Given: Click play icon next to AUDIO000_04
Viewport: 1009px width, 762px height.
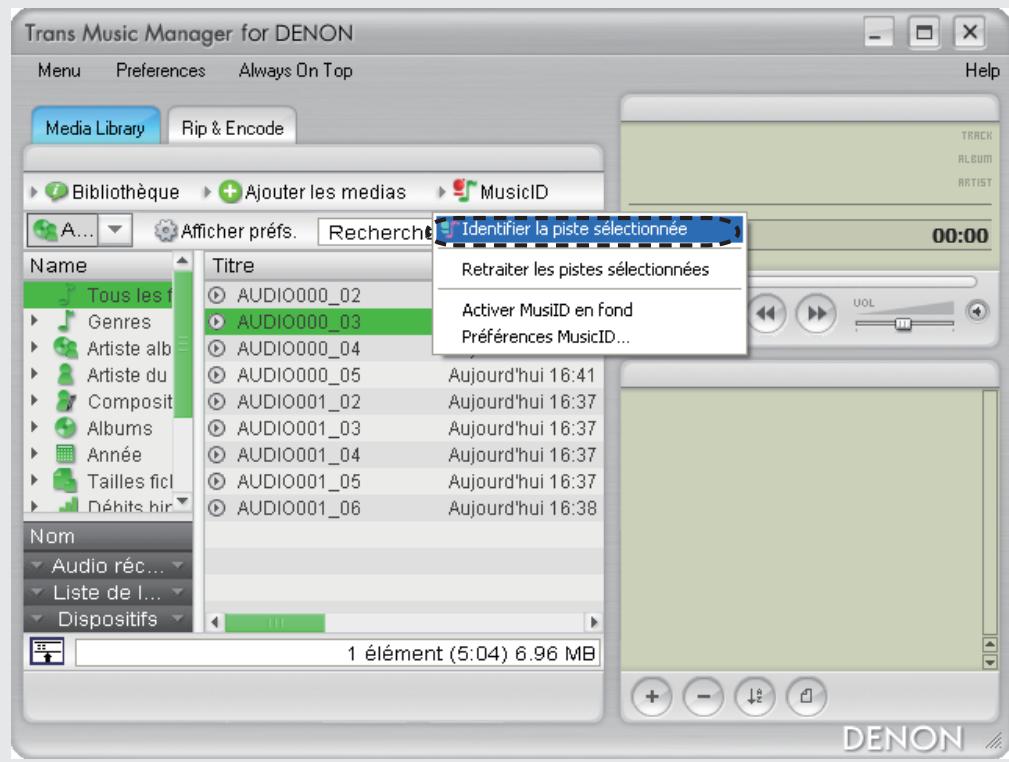Looking at the screenshot, I should point(217,348).
